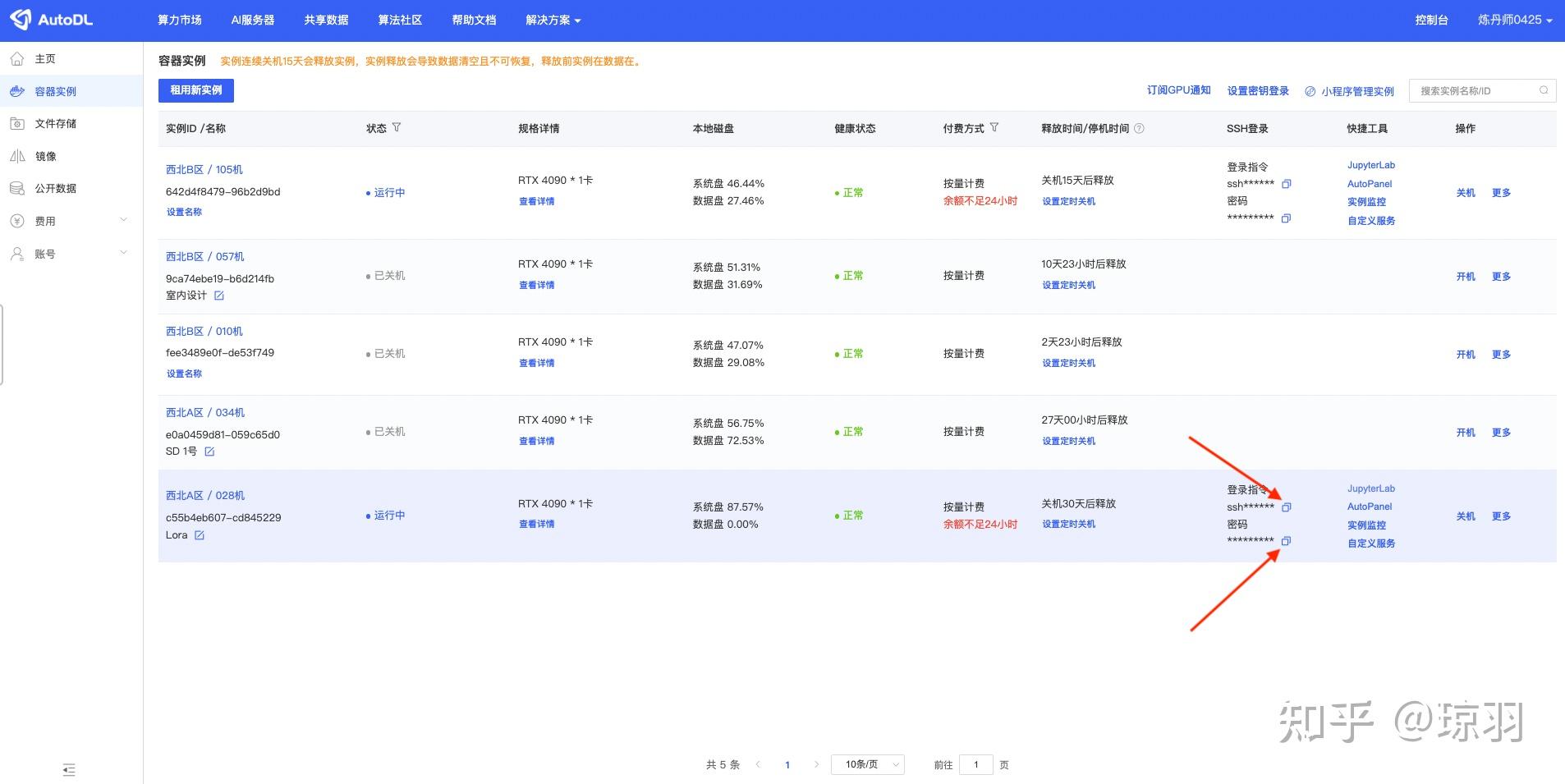Screen dimensions: 1565x784
Task: Open the 10条/页 page size dropdown
Action: pyautogui.click(x=867, y=764)
